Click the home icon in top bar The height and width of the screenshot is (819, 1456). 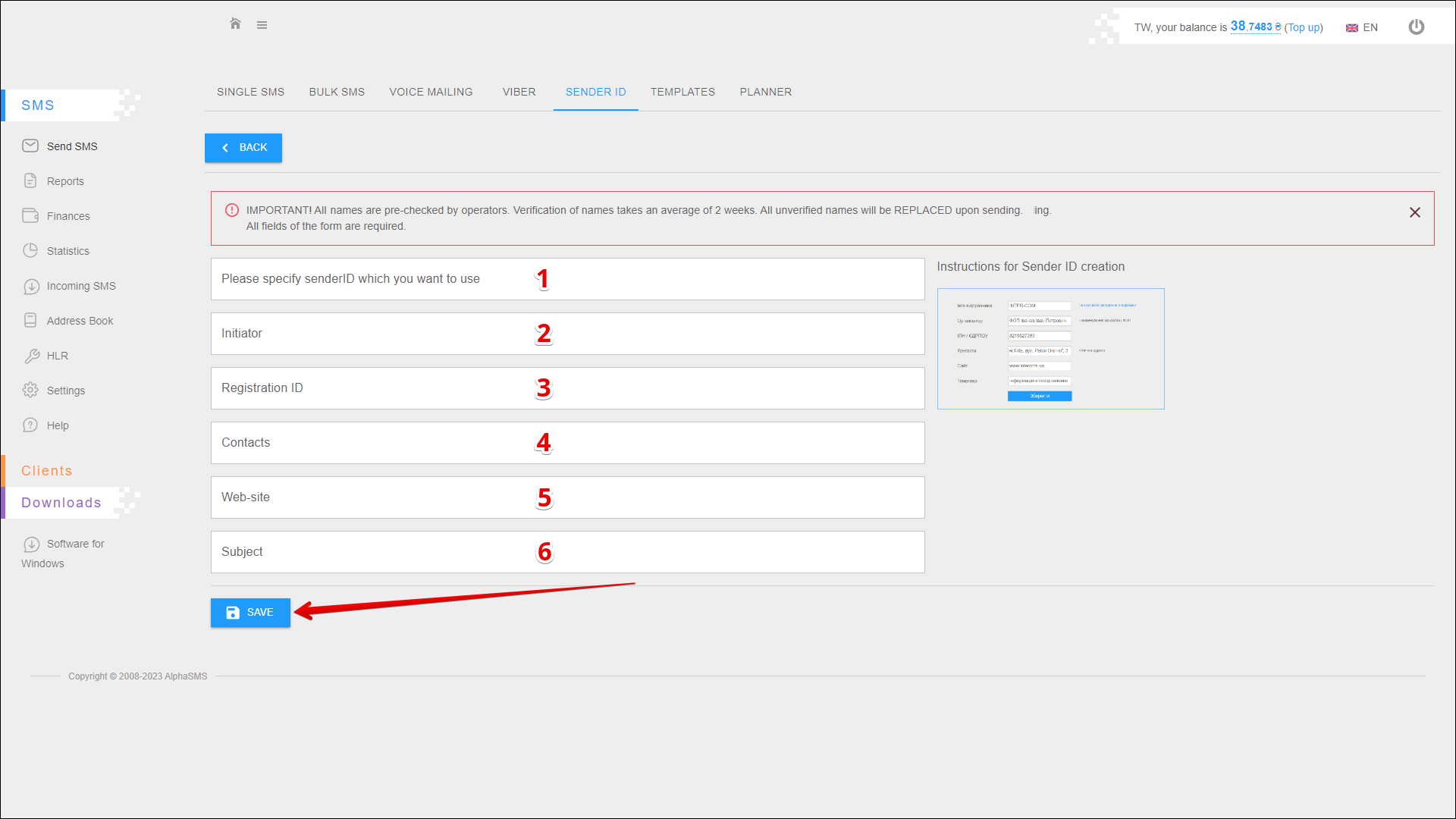235,24
